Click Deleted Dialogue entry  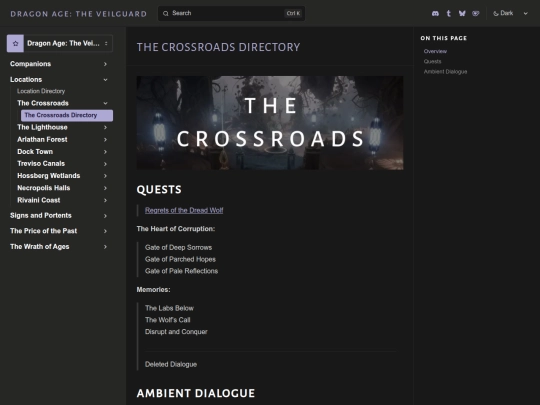171,364
